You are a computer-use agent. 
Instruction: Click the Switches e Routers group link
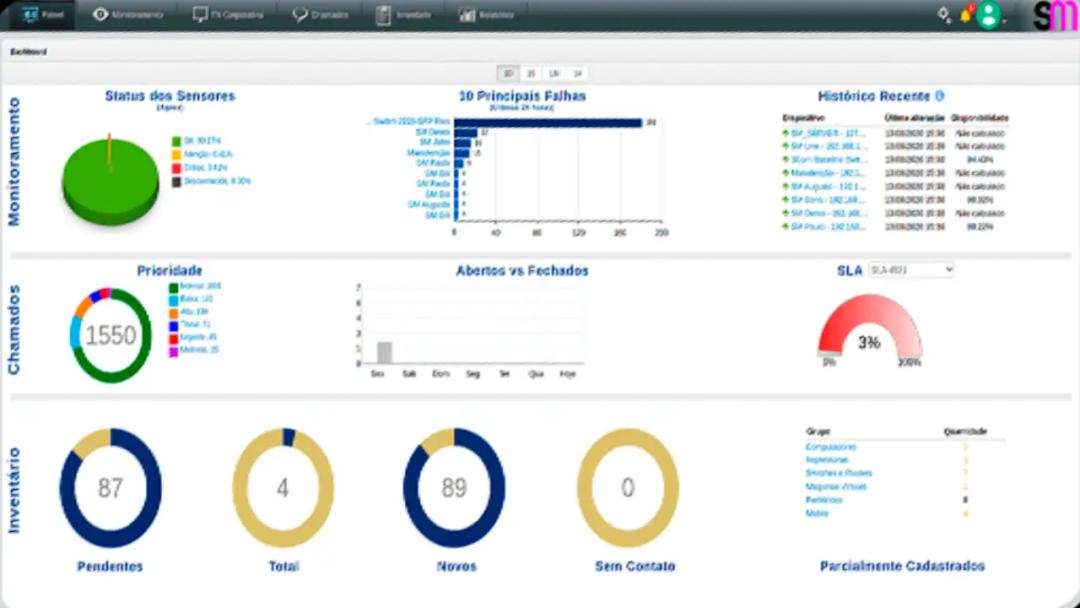coord(838,473)
